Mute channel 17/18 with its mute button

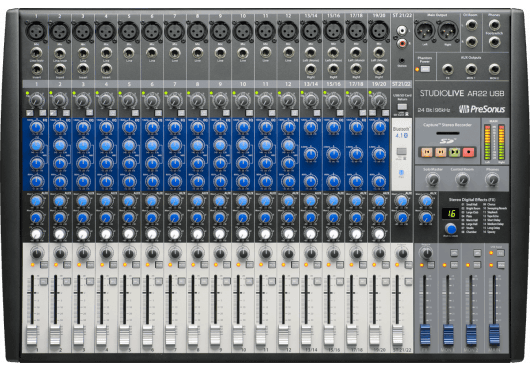363,265
